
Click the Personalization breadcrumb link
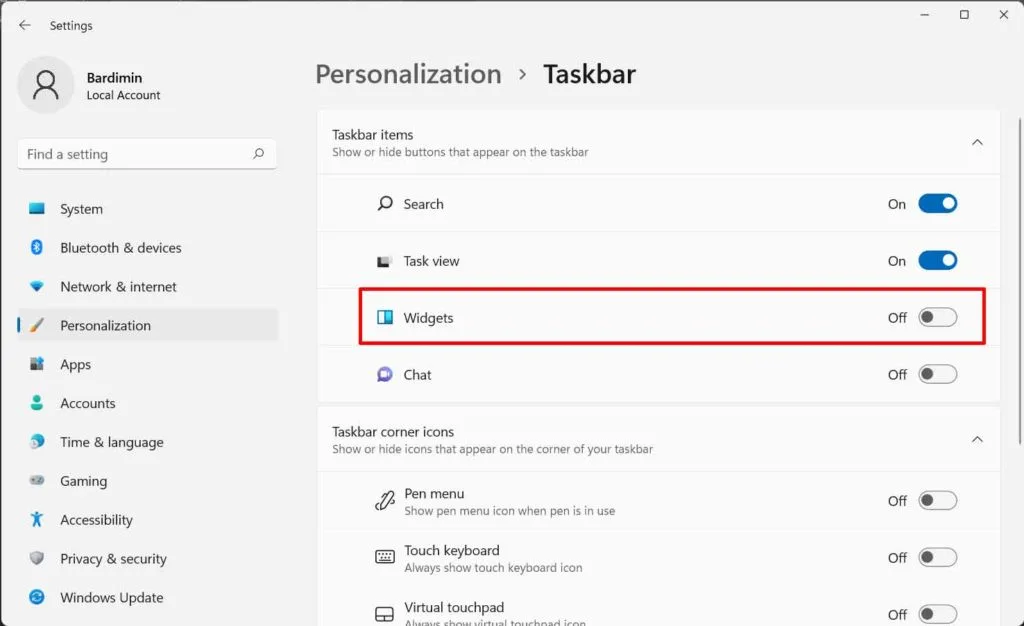(x=409, y=74)
